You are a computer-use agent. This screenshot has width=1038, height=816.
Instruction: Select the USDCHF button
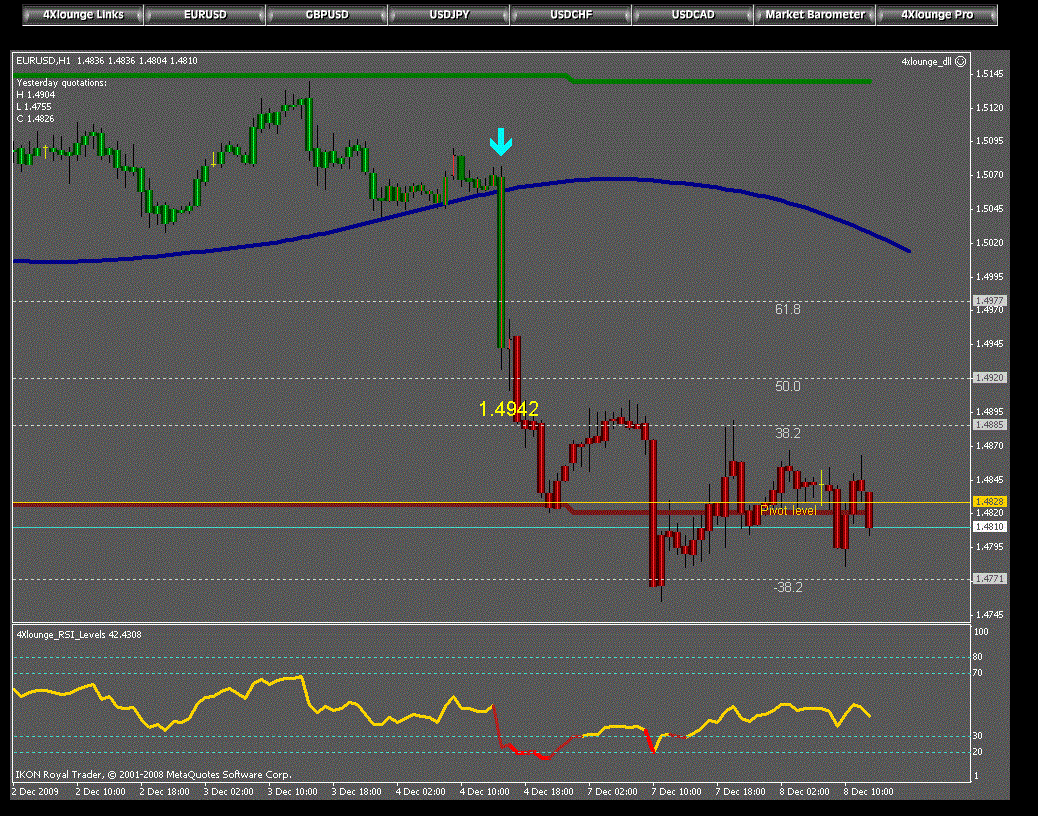pos(571,15)
